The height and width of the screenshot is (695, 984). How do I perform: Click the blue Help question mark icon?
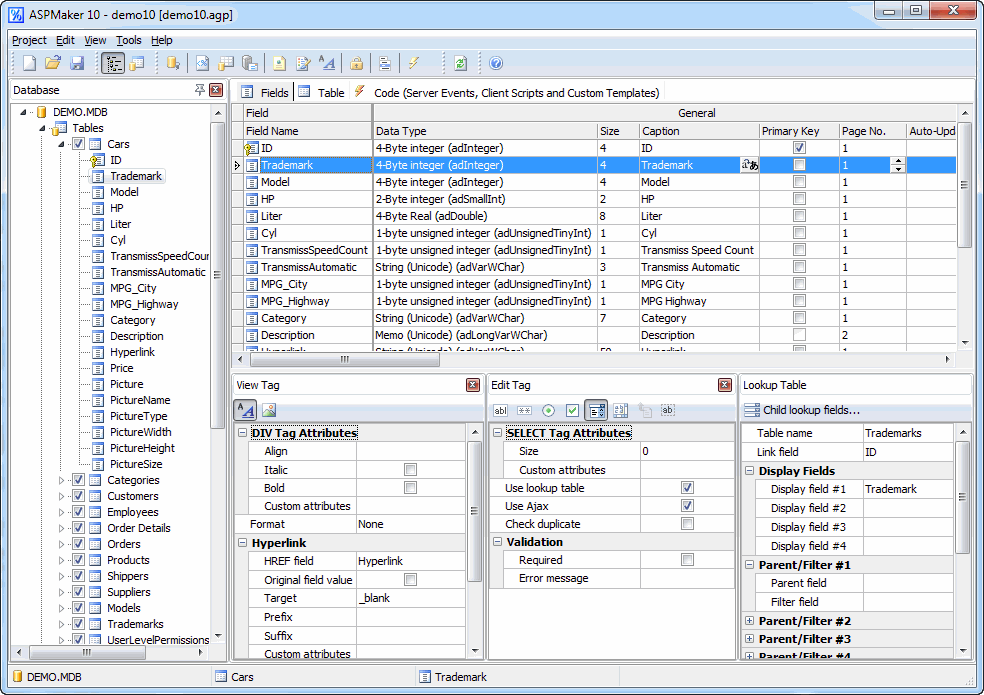pos(496,63)
